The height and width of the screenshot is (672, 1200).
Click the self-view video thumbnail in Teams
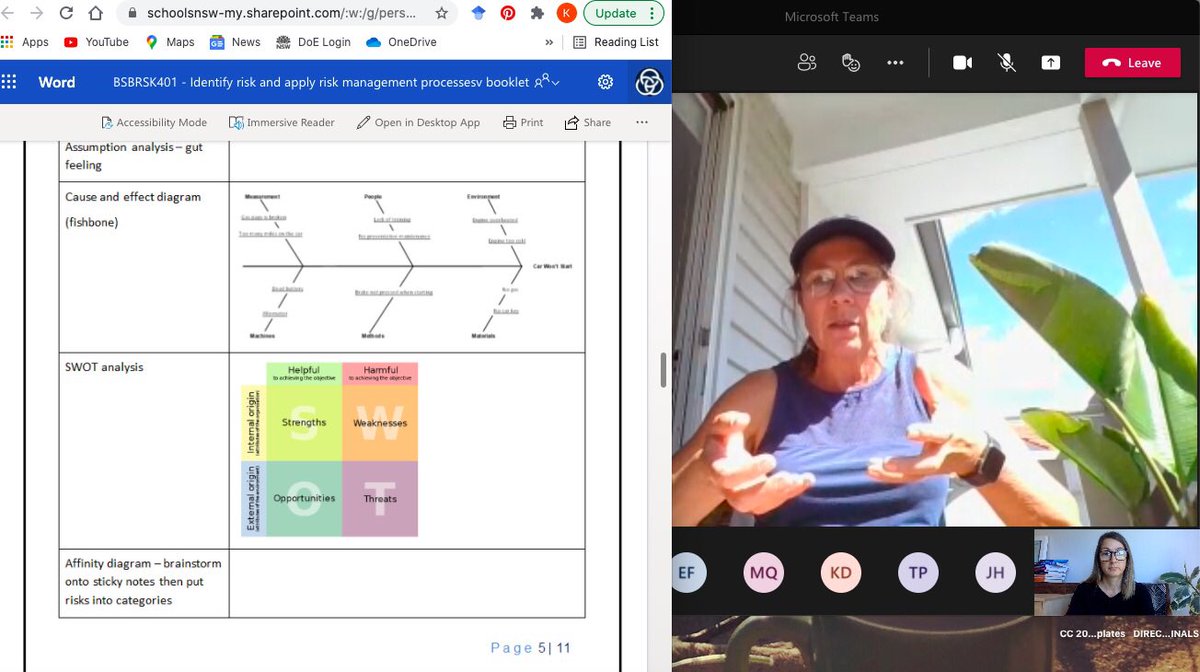point(1116,572)
